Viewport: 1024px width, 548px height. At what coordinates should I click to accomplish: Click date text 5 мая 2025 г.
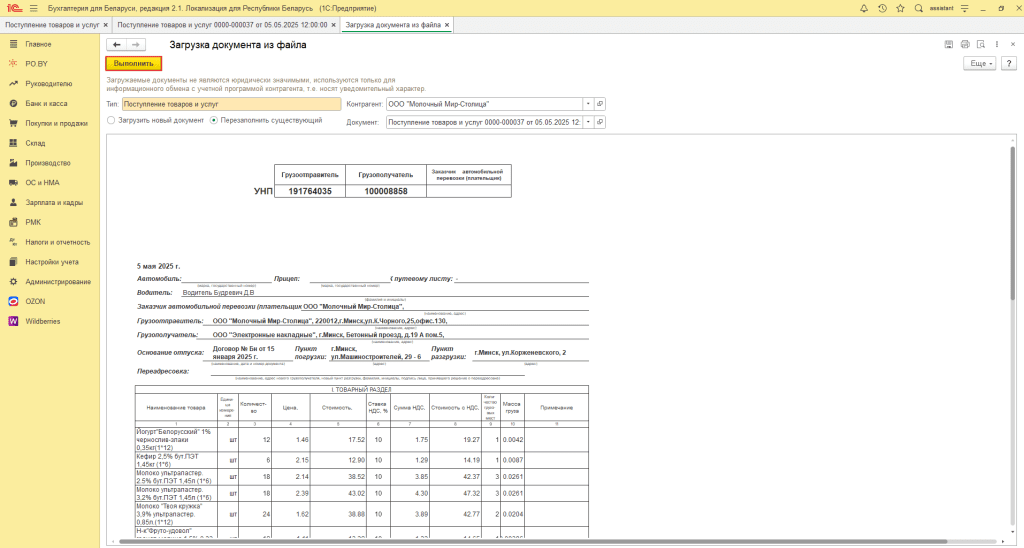(x=159, y=266)
